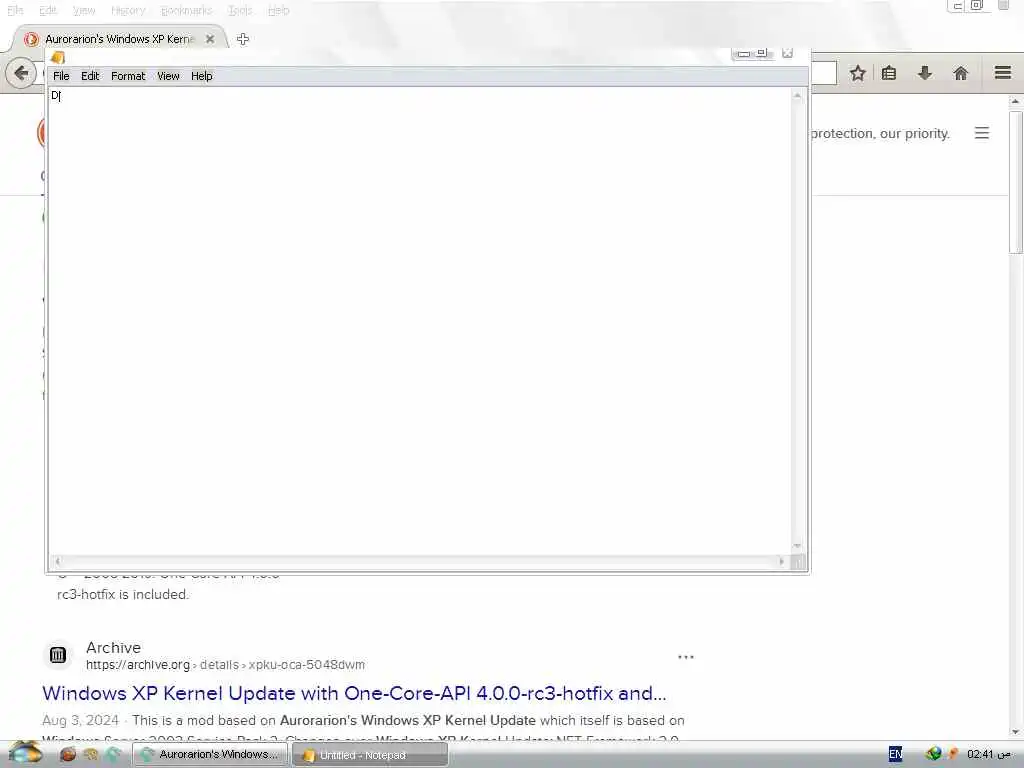Go back with the browser back arrow
This screenshot has width=1024, height=768.
21,72
